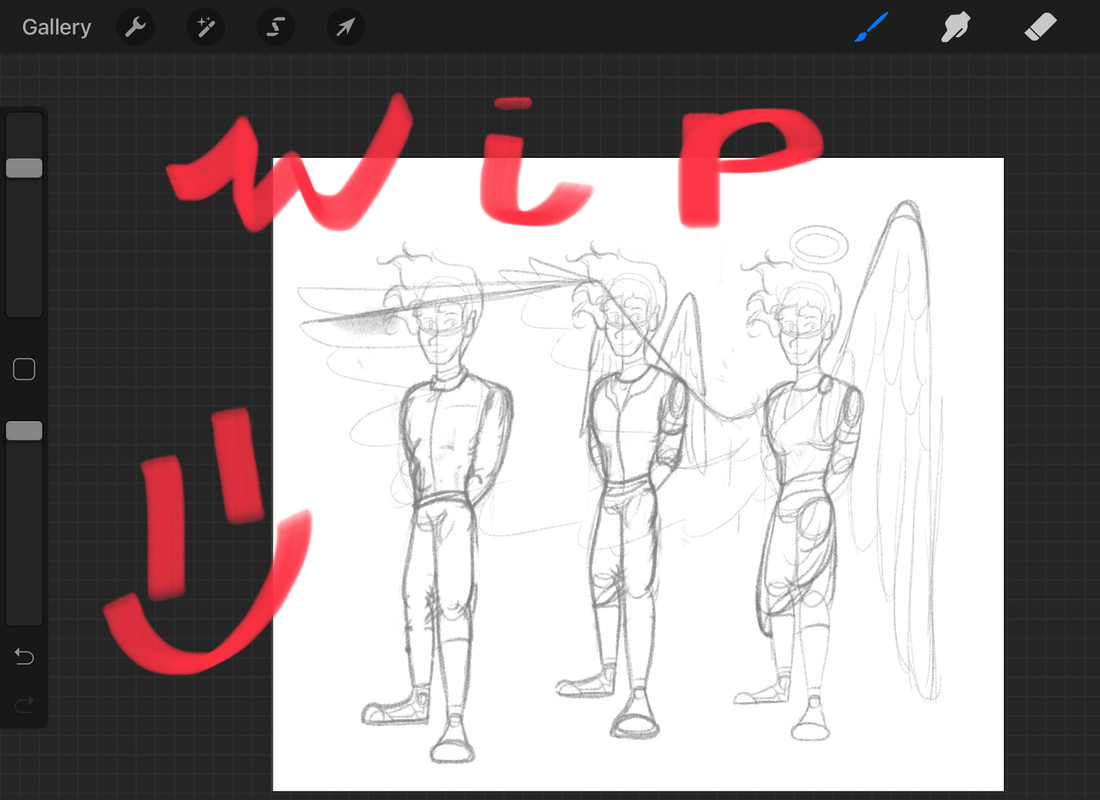Open the Actions wrench menu
Image resolution: width=1100 pixels, height=800 pixels.
pyautogui.click(x=135, y=27)
